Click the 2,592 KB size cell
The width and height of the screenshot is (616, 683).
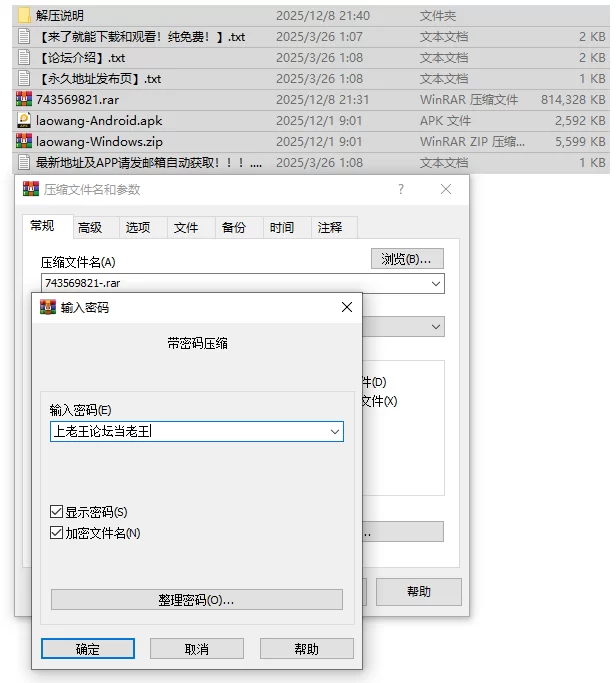click(x=580, y=121)
